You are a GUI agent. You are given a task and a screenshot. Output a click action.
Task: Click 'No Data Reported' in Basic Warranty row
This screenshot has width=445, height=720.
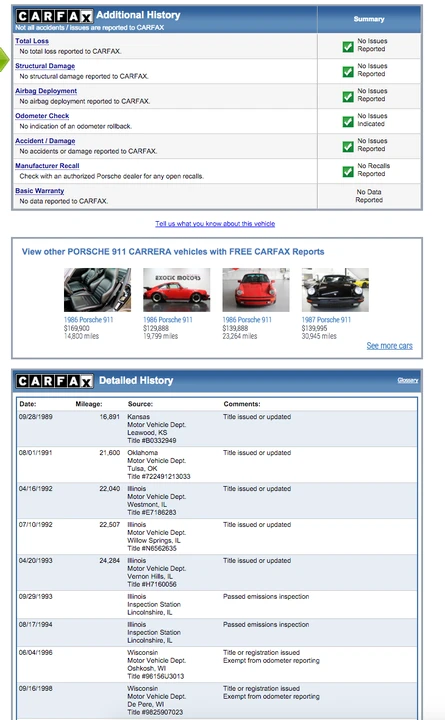click(x=369, y=196)
